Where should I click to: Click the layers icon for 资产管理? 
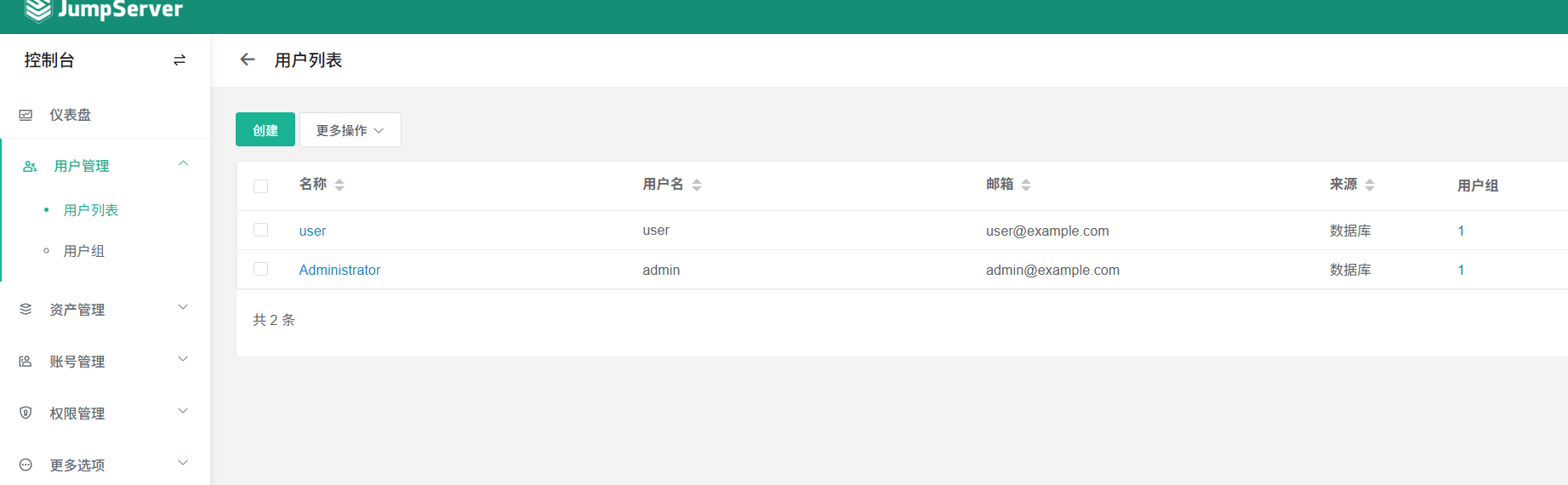tap(26, 310)
